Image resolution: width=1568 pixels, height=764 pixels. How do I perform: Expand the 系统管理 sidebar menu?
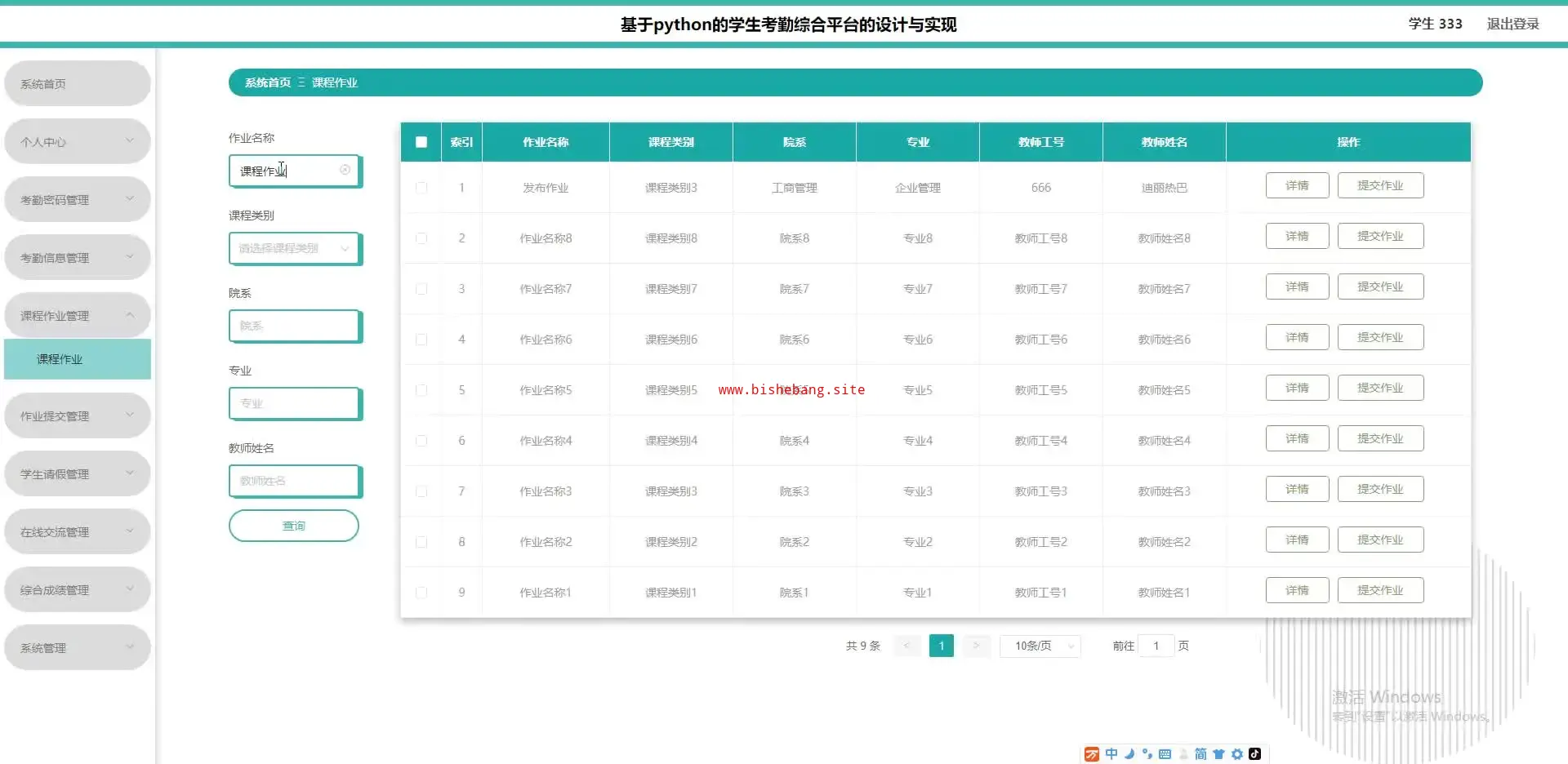pyautogui.click(x=78, y=647)
